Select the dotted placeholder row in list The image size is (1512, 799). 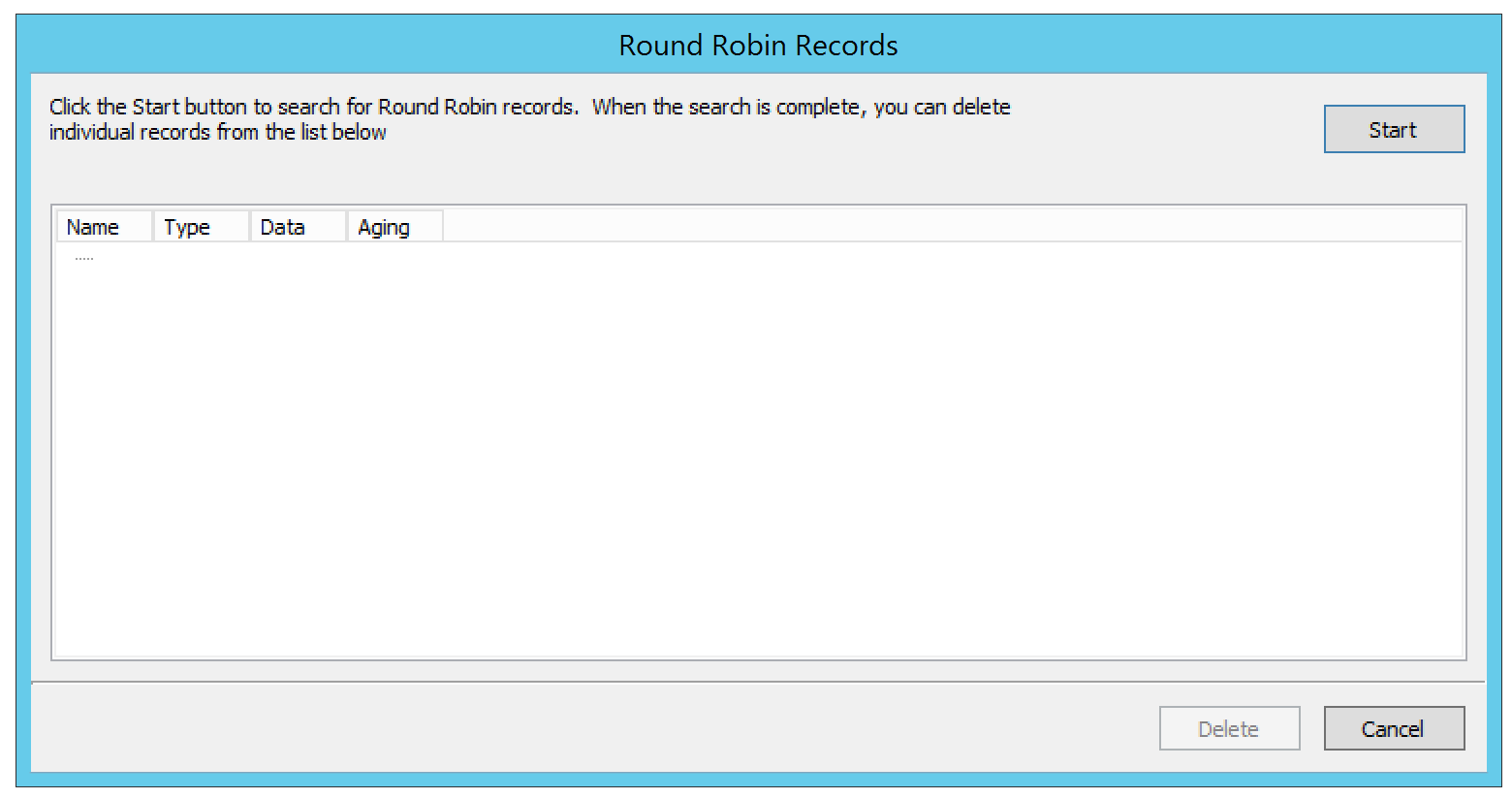[84, 258]
